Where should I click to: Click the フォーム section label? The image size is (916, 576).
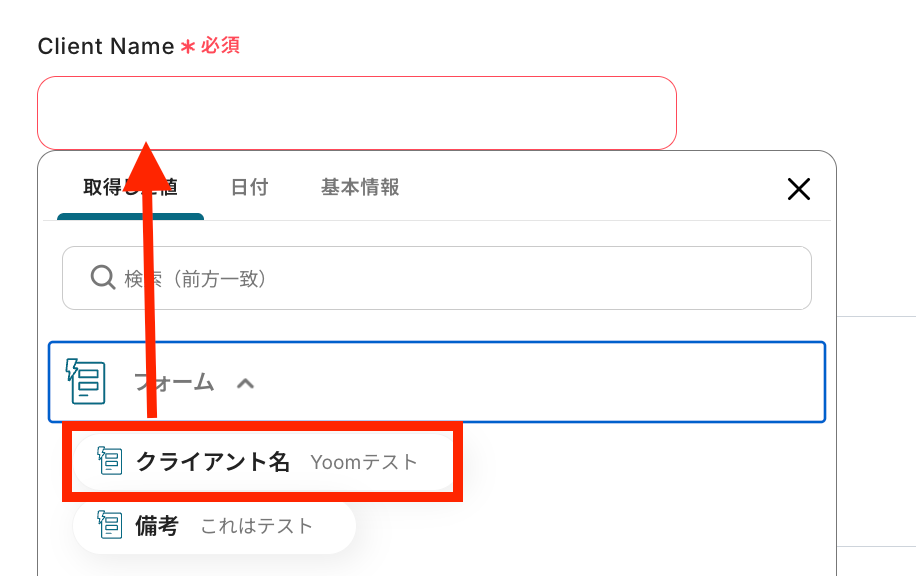(x=175, y=382)
